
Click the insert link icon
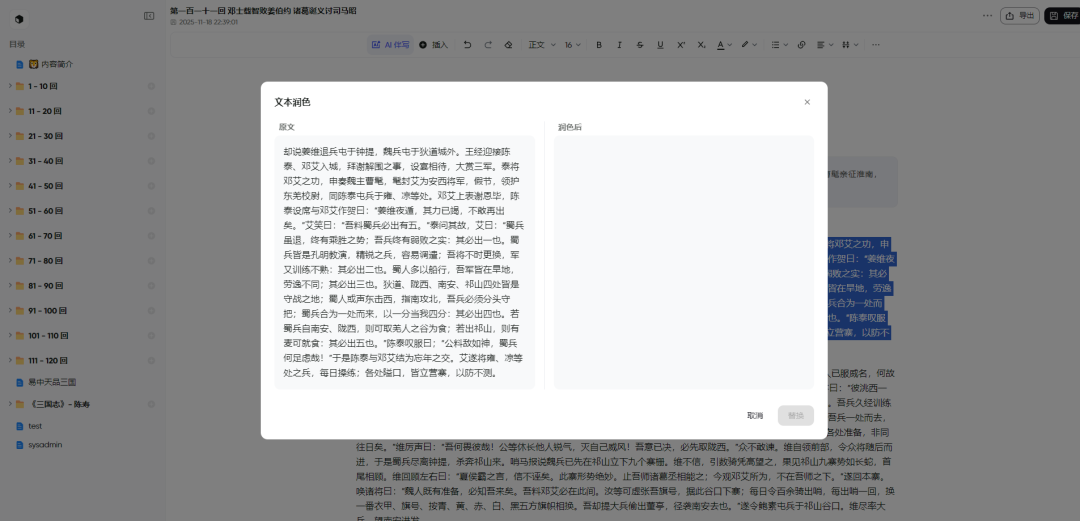point(801,45)
